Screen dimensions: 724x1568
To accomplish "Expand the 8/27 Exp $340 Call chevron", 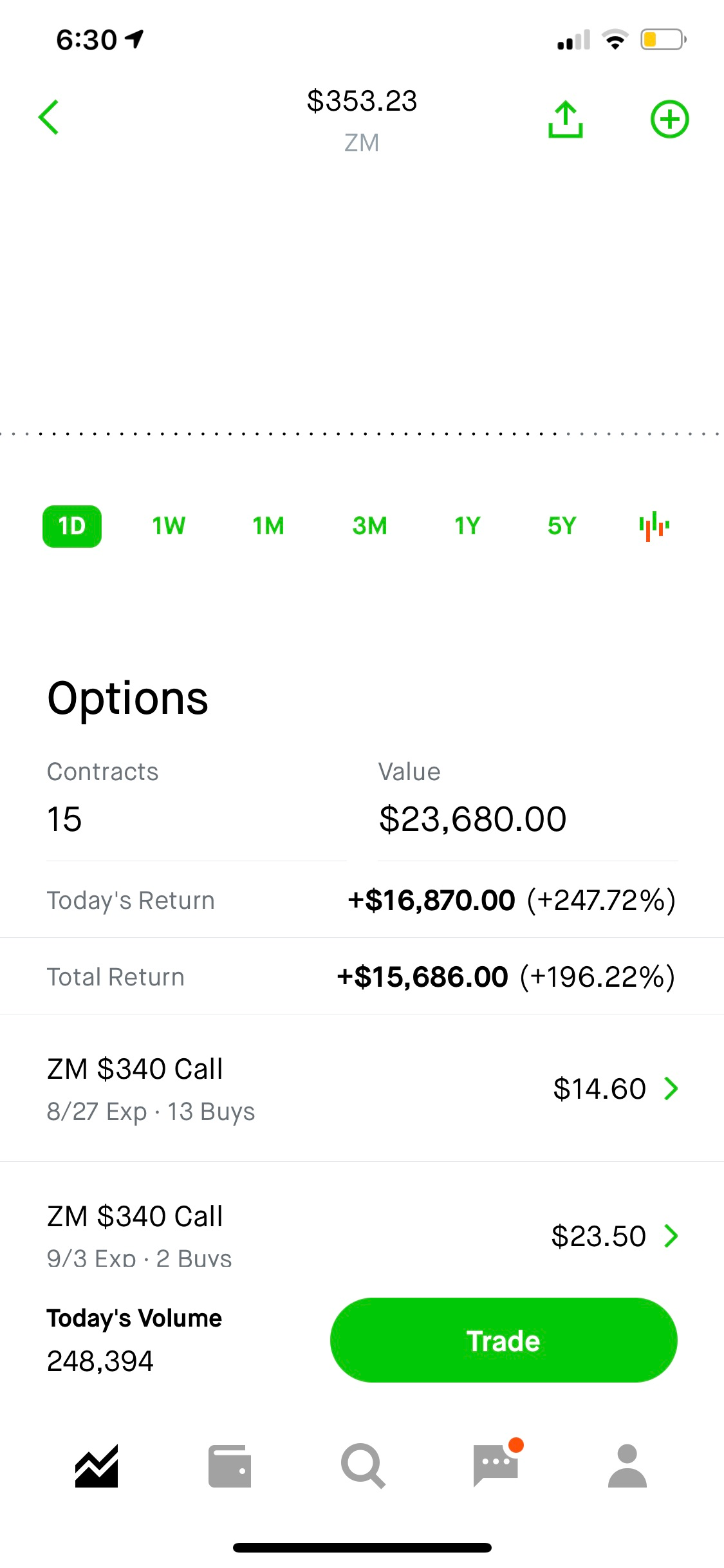I will (671, 1088).
